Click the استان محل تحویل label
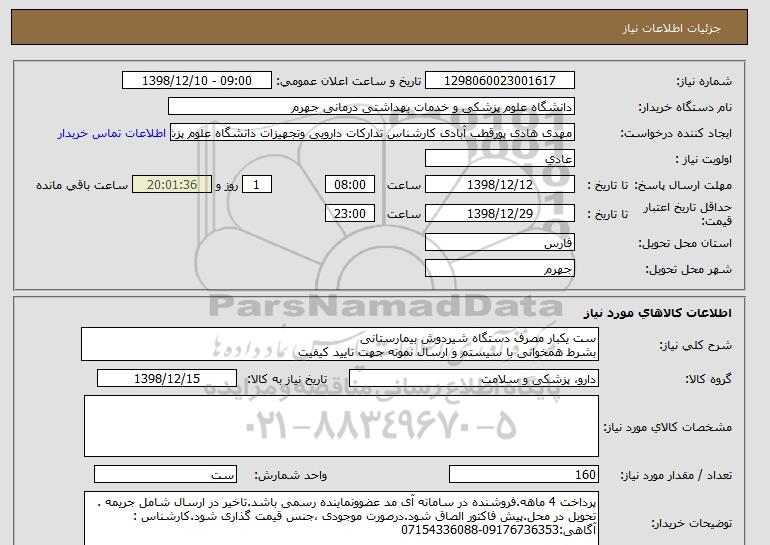 tap(685, 244)
